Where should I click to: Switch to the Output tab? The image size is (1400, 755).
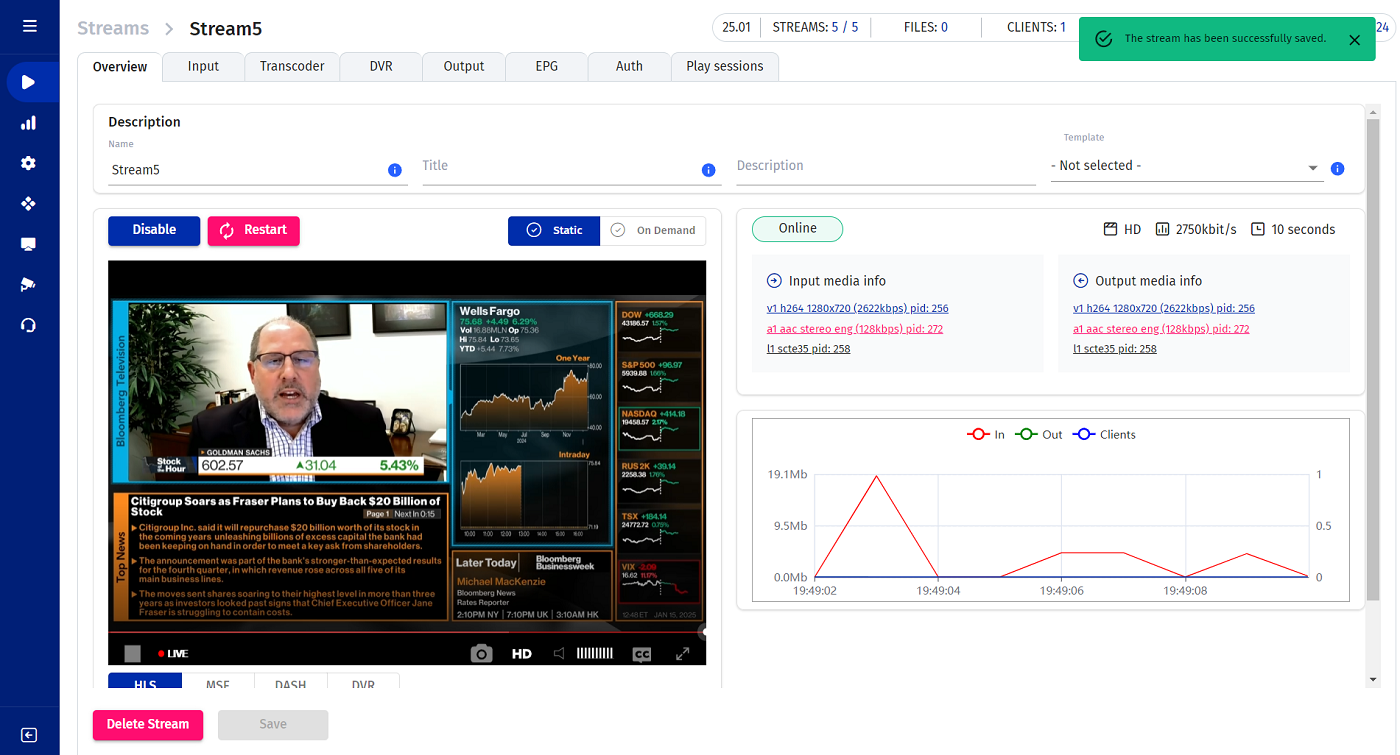tap(464, 66)
